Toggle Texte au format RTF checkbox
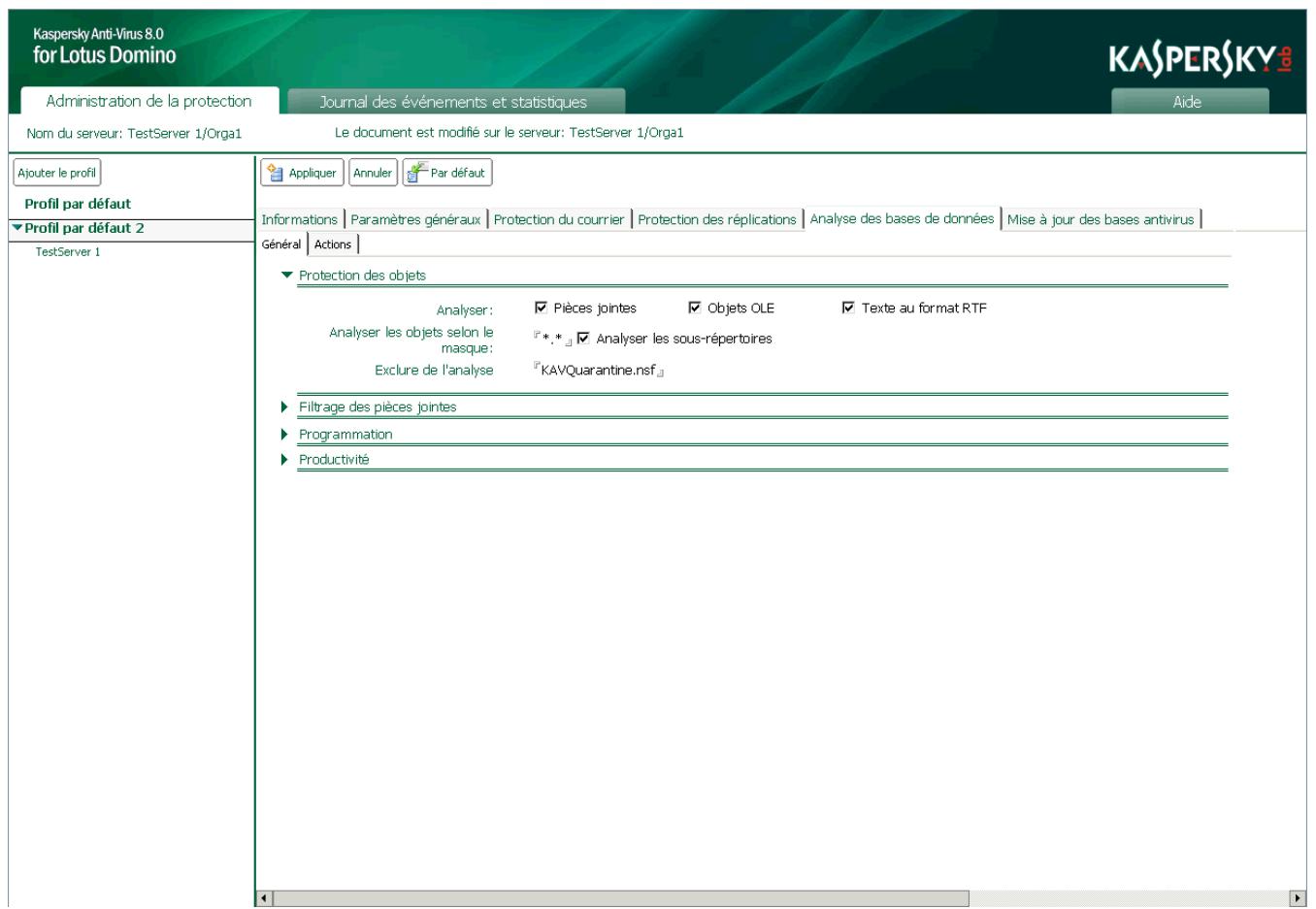 click(848, 308)
